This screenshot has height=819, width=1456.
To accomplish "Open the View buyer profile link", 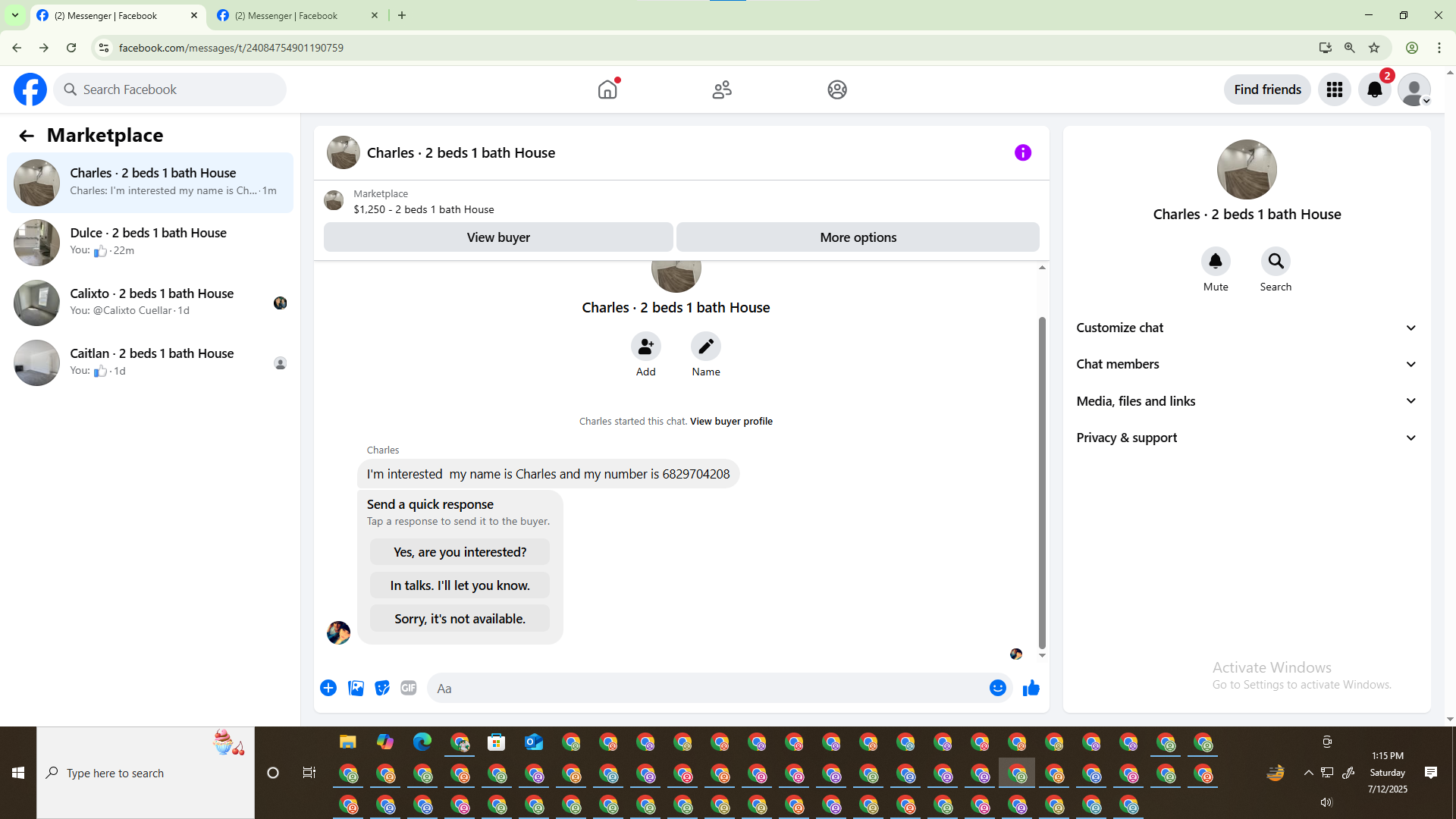I will (731, 422).
